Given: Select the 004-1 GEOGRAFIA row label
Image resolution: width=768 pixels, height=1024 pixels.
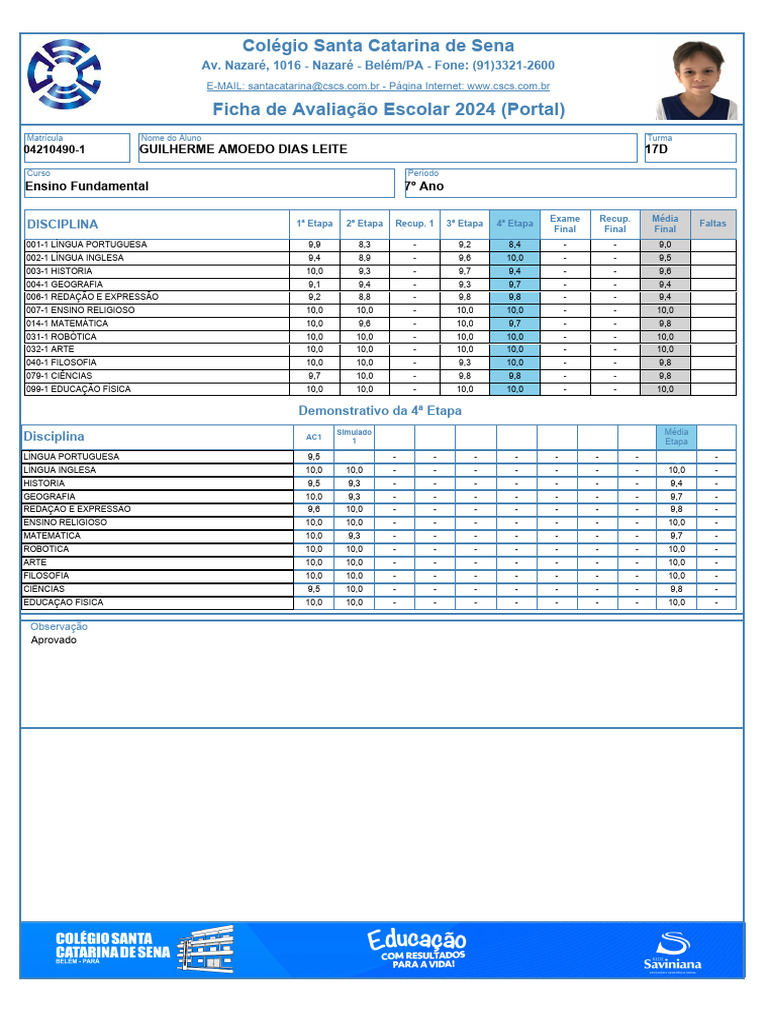Looking at the screenshot, I should click(x=64, y=285).
